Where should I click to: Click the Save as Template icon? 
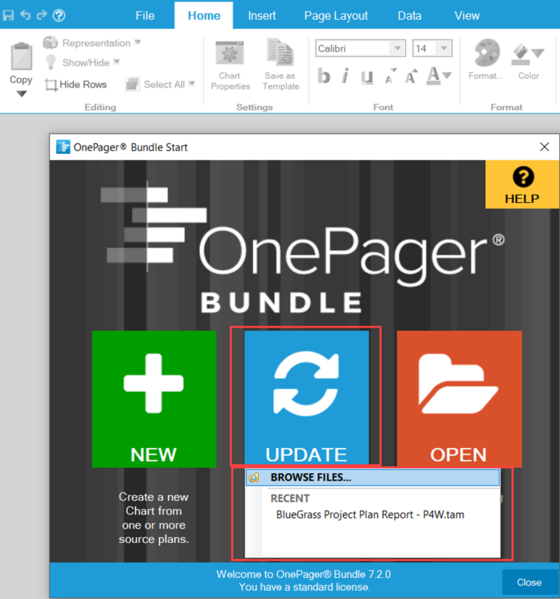click(x=280, y=53)
